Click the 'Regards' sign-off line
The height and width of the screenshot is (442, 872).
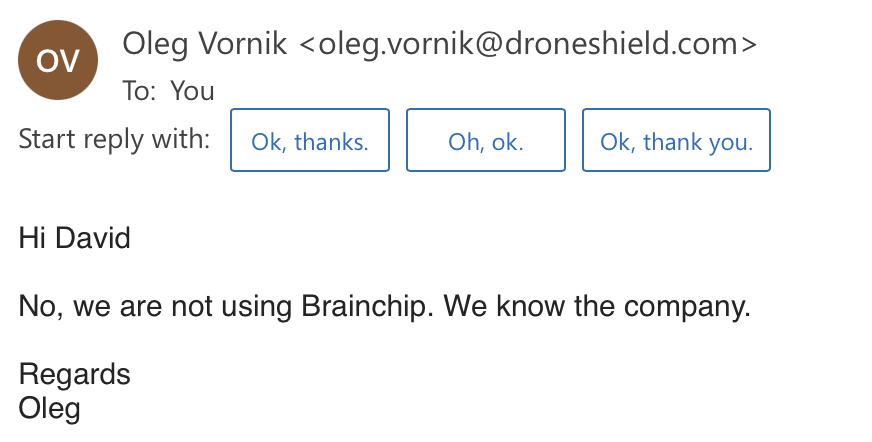pyautogui.click(x=75, y=374)
